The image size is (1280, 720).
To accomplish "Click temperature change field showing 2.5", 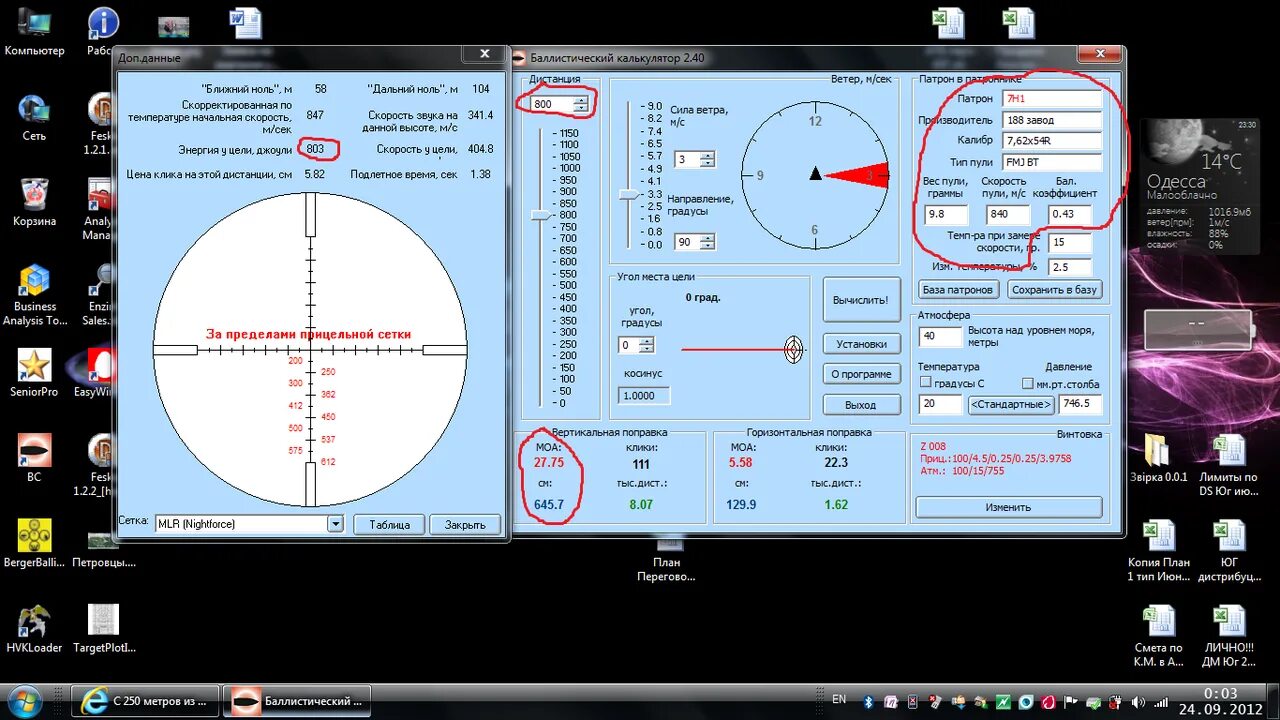I will click(1070, 267).
